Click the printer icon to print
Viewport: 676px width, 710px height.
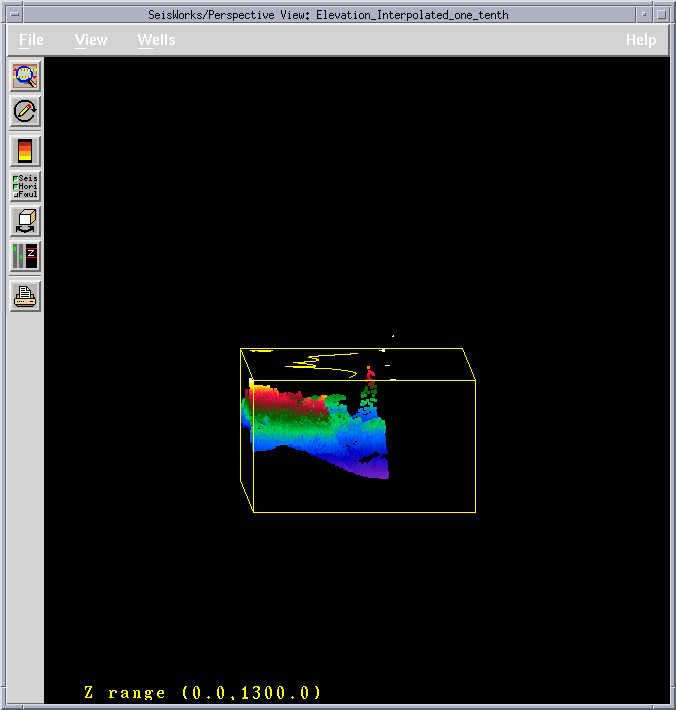[x=25, y=296]
